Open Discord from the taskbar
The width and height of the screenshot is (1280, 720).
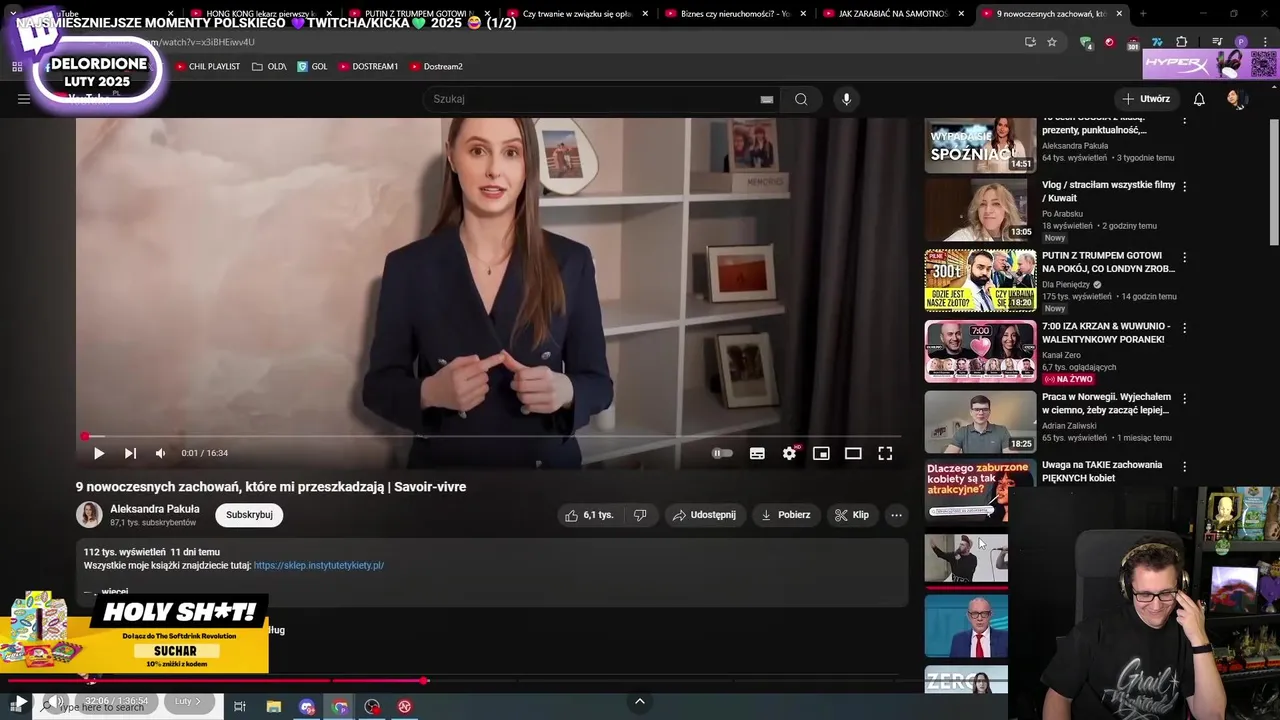click(307, 706)
